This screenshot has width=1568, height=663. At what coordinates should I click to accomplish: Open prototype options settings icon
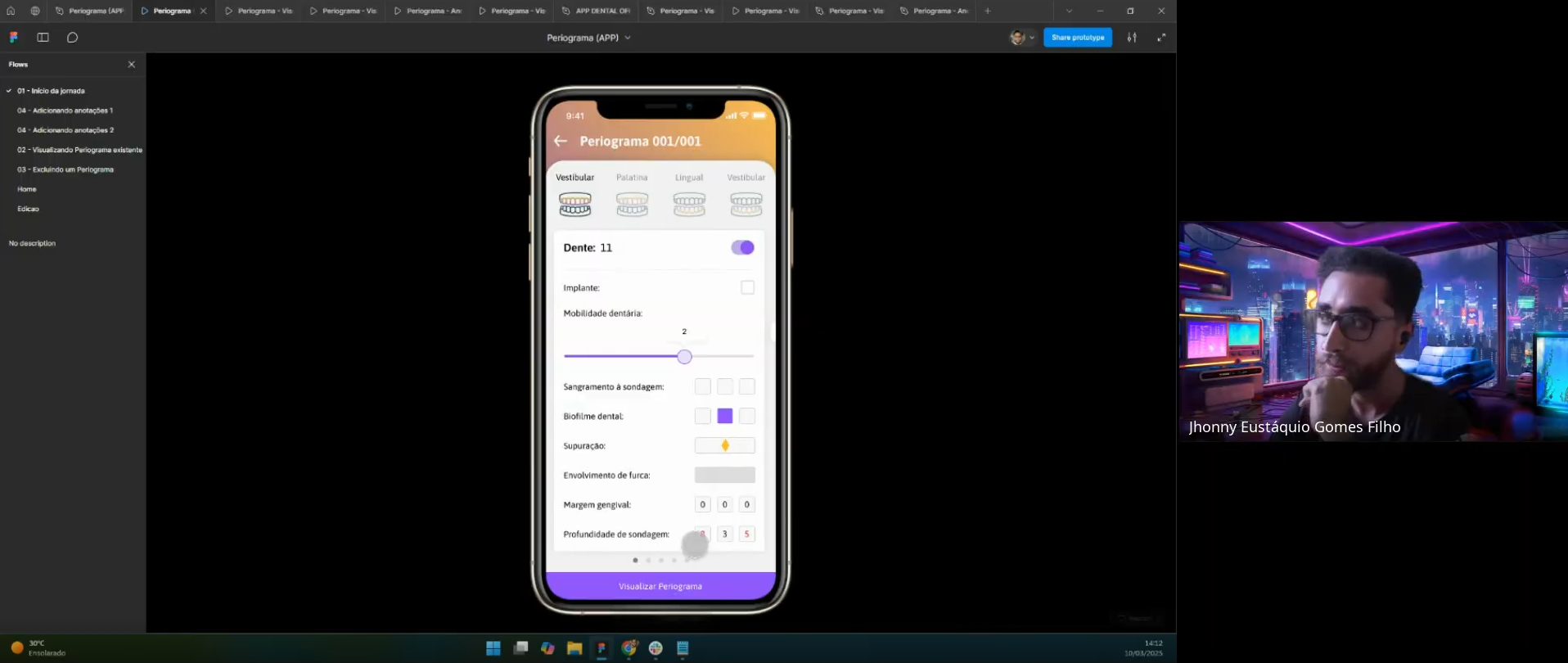point(1132,38)
